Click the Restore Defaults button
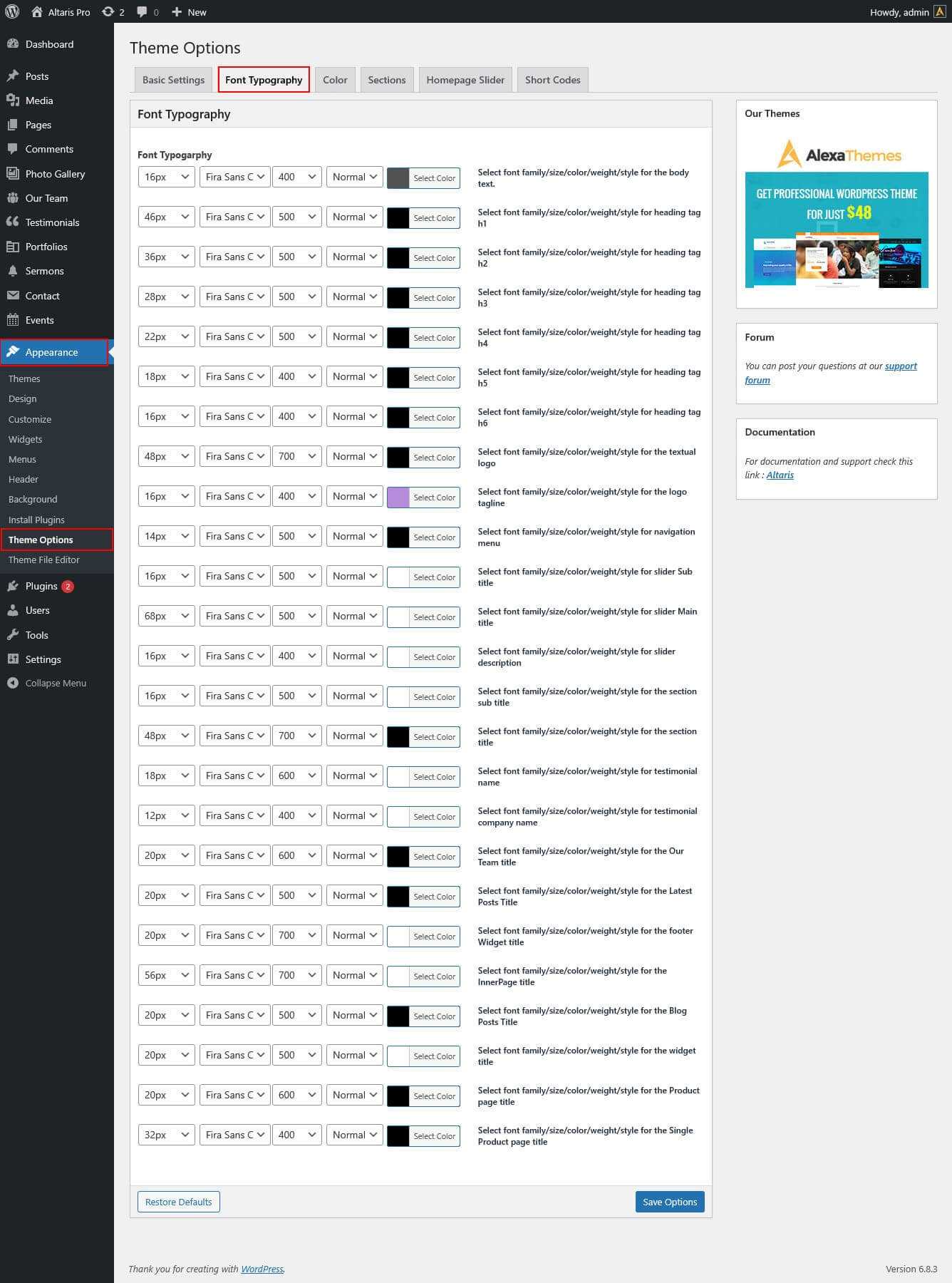 178,1202
